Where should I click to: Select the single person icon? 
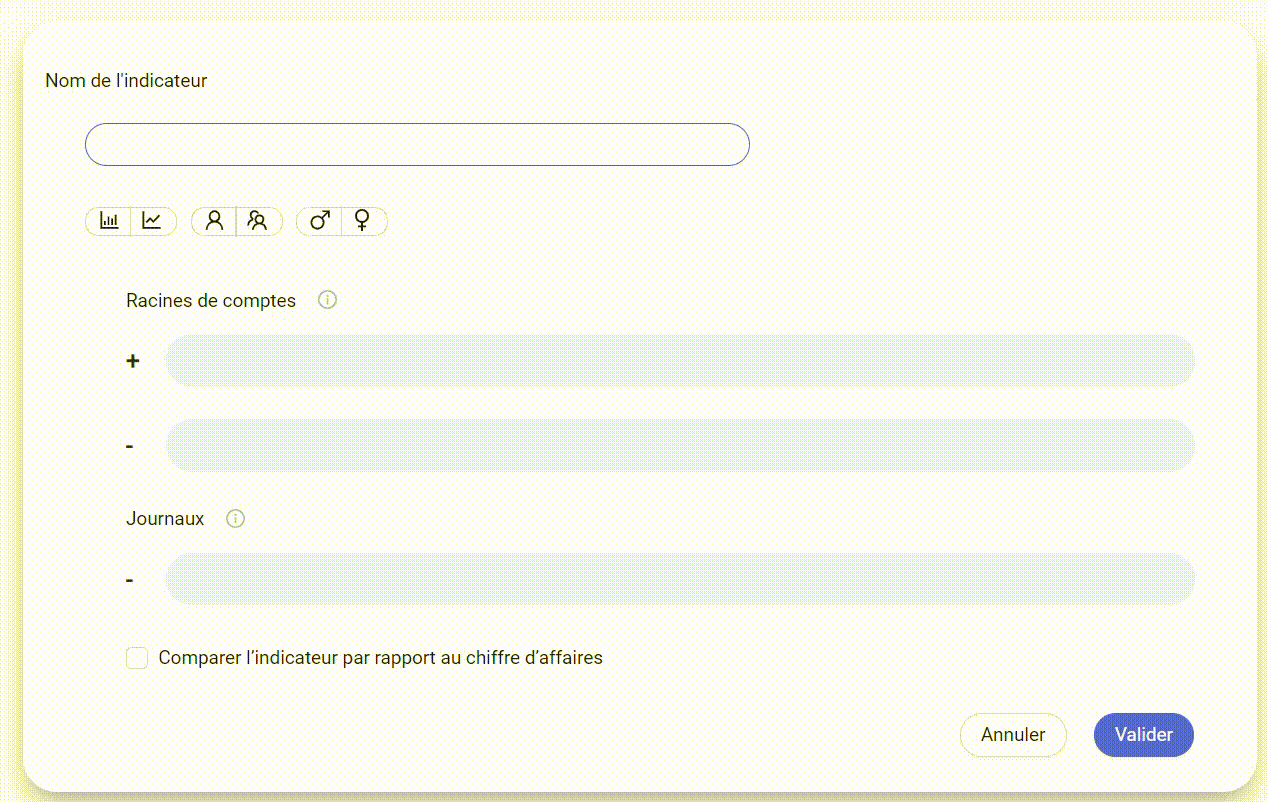(x=214, y=221)
